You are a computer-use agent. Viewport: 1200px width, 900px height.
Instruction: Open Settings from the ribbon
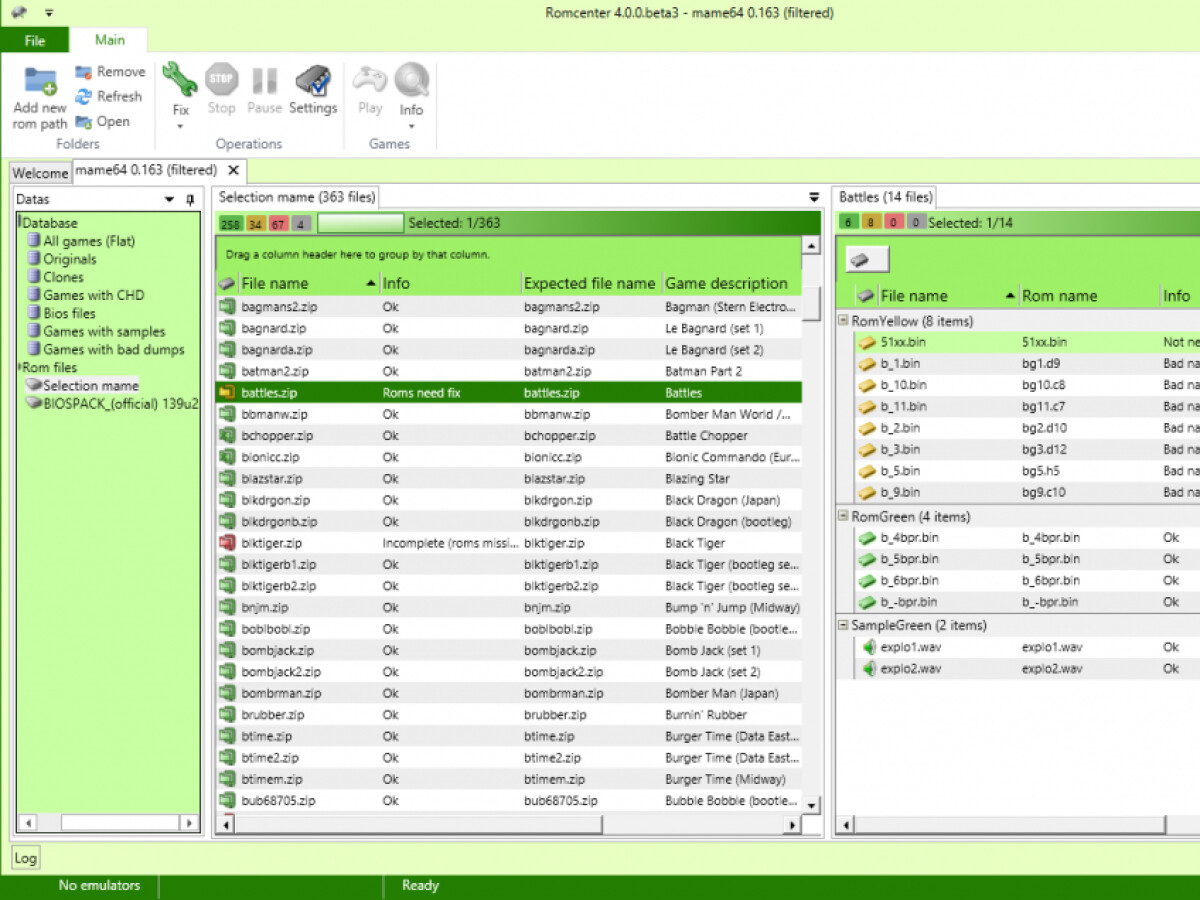coord(313,81)
